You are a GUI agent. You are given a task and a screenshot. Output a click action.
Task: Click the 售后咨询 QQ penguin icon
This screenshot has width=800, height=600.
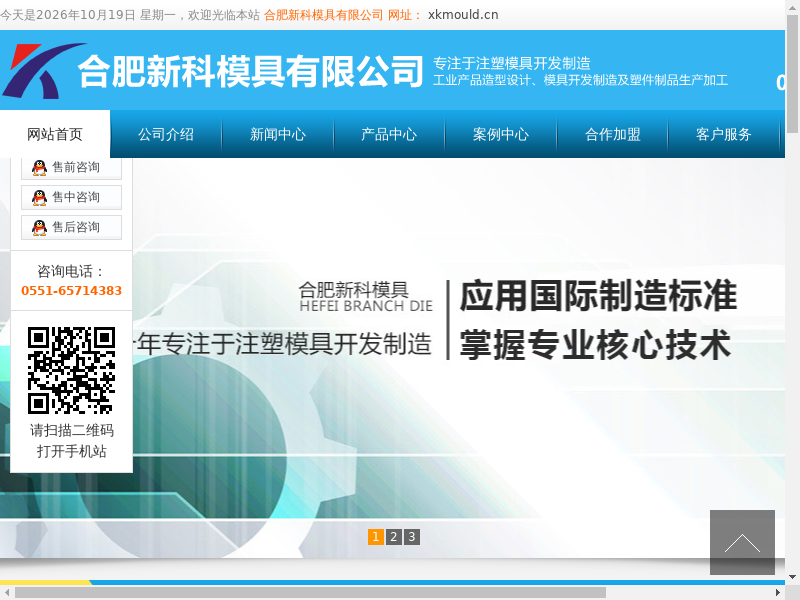(39, 228)
